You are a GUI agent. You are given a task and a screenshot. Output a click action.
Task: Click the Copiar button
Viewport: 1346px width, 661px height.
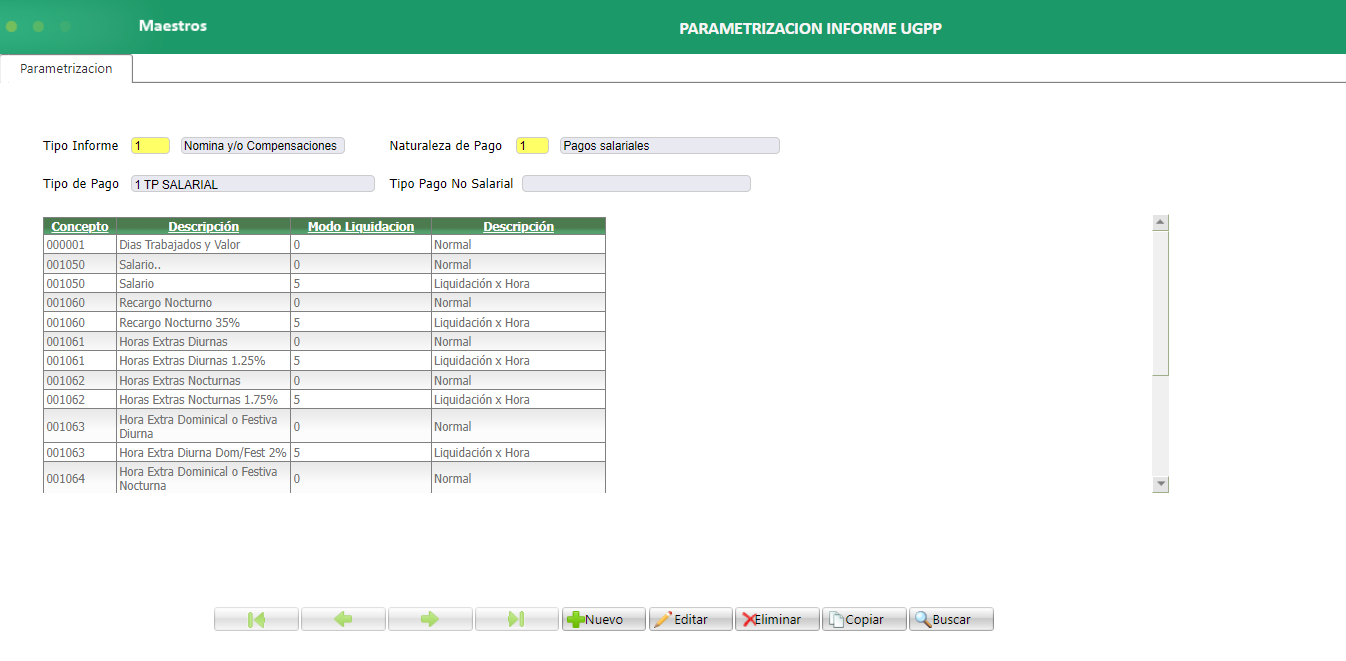(864, 619)
